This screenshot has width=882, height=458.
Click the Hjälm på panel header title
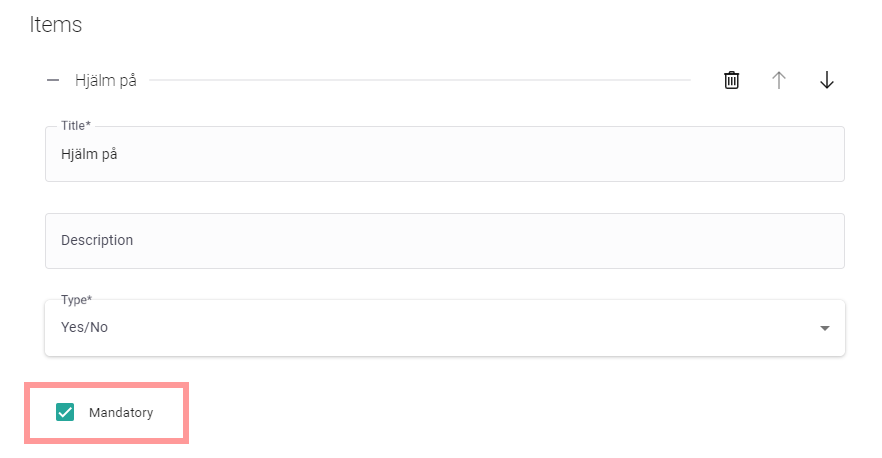[105, 80]
